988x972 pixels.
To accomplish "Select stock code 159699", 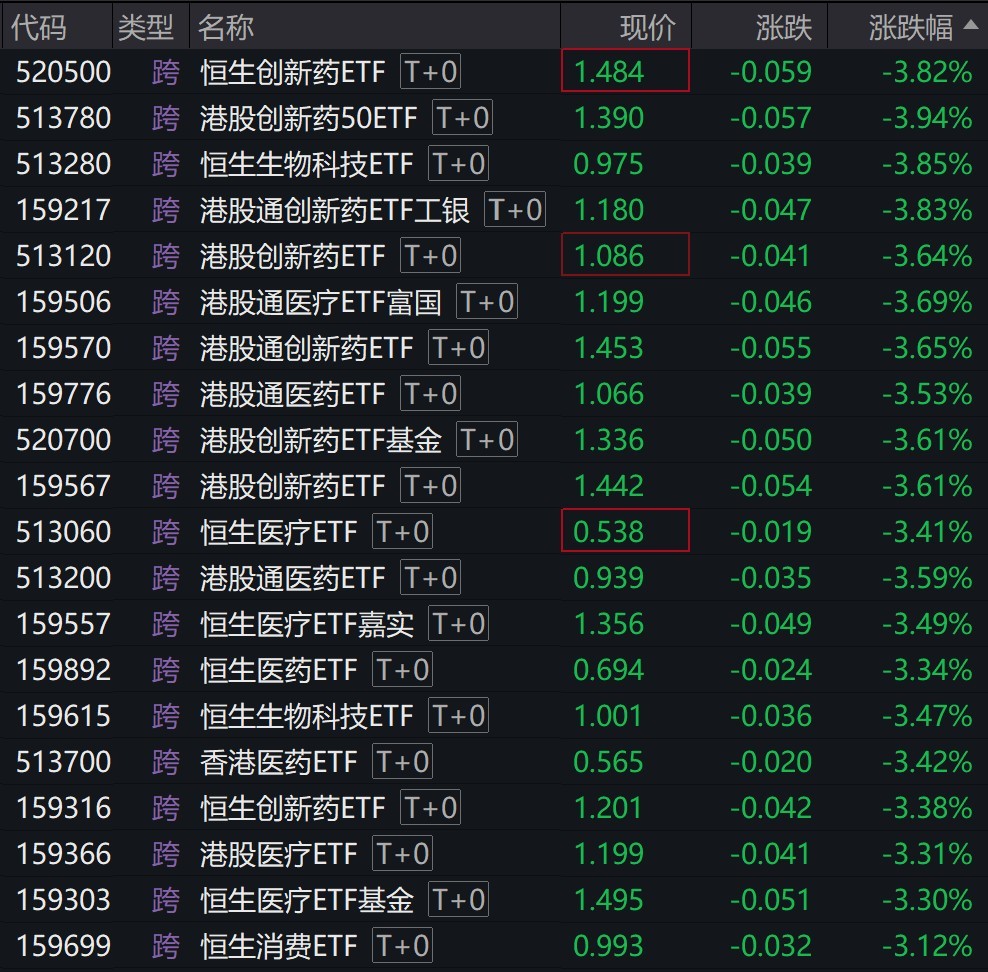I will (x=64, y=946).
